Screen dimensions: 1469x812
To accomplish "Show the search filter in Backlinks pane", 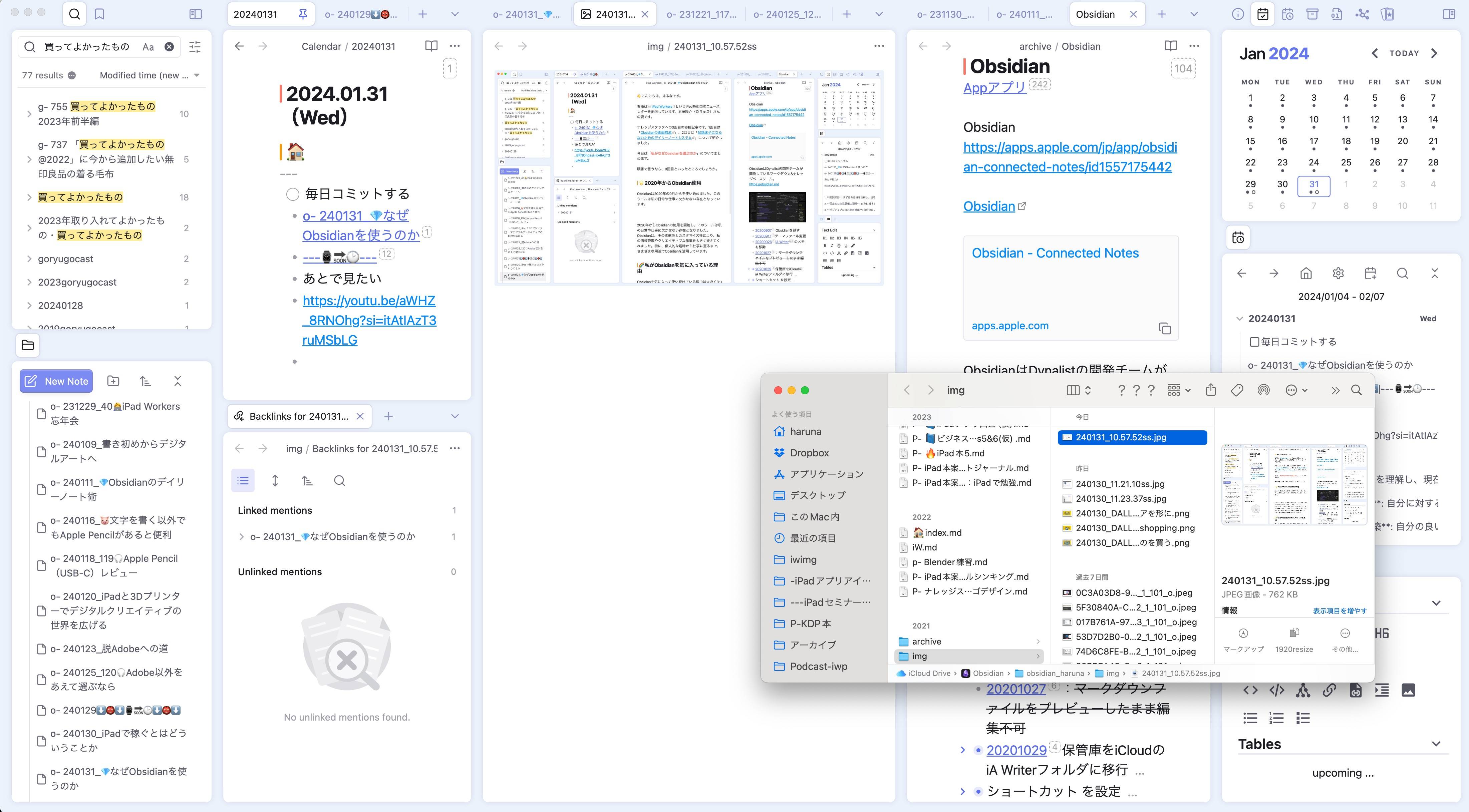I will tap(339, 481).
